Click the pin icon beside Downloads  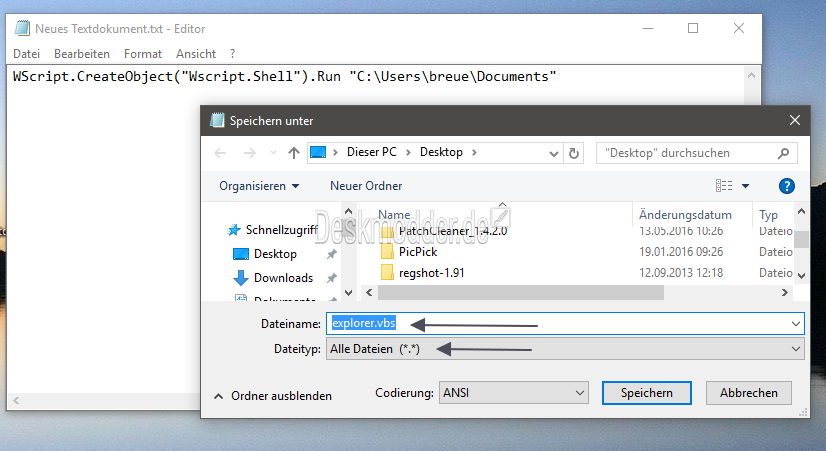[x=332, y=278]
